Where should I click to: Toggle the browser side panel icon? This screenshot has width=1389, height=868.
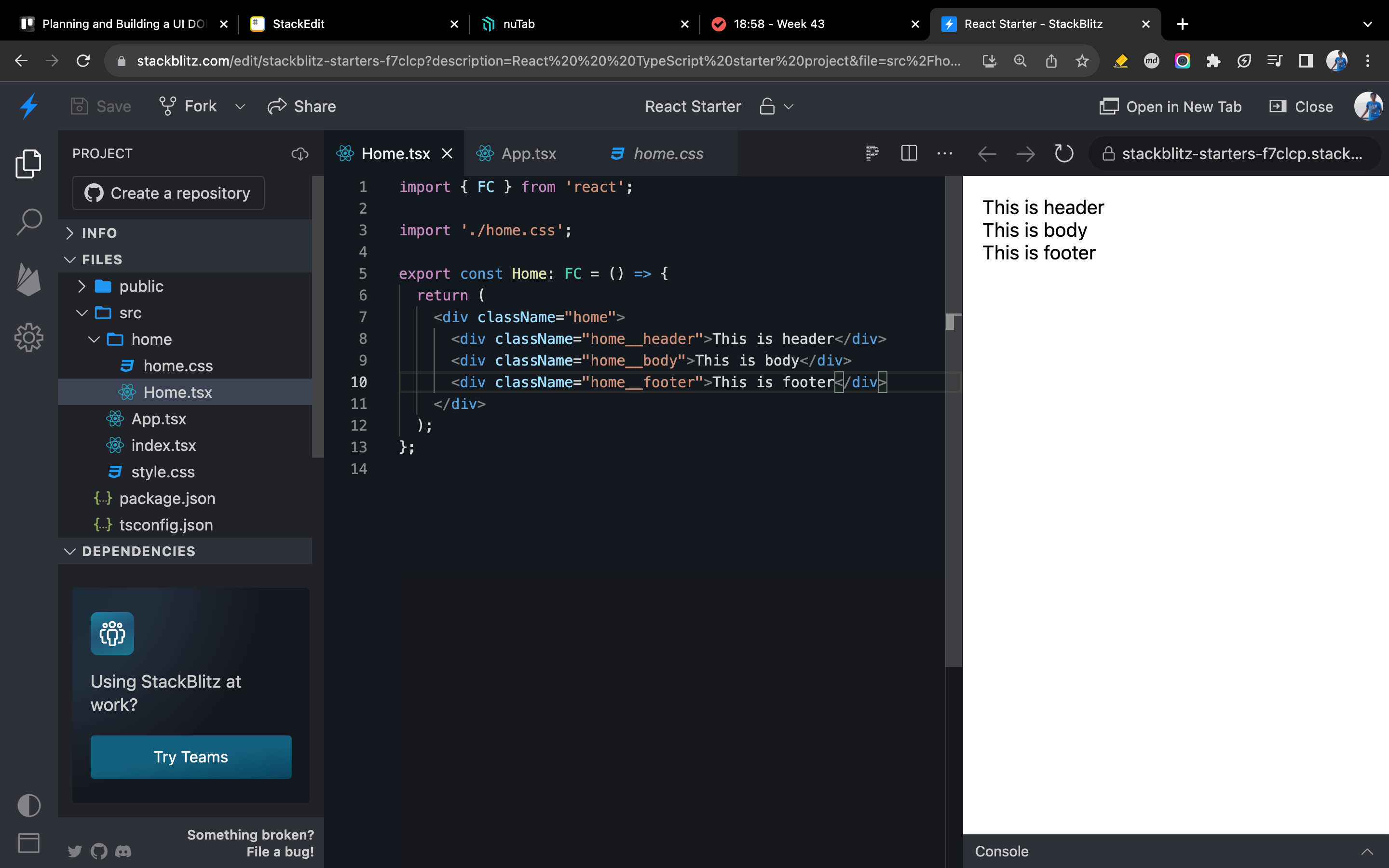click(1306, 61)
